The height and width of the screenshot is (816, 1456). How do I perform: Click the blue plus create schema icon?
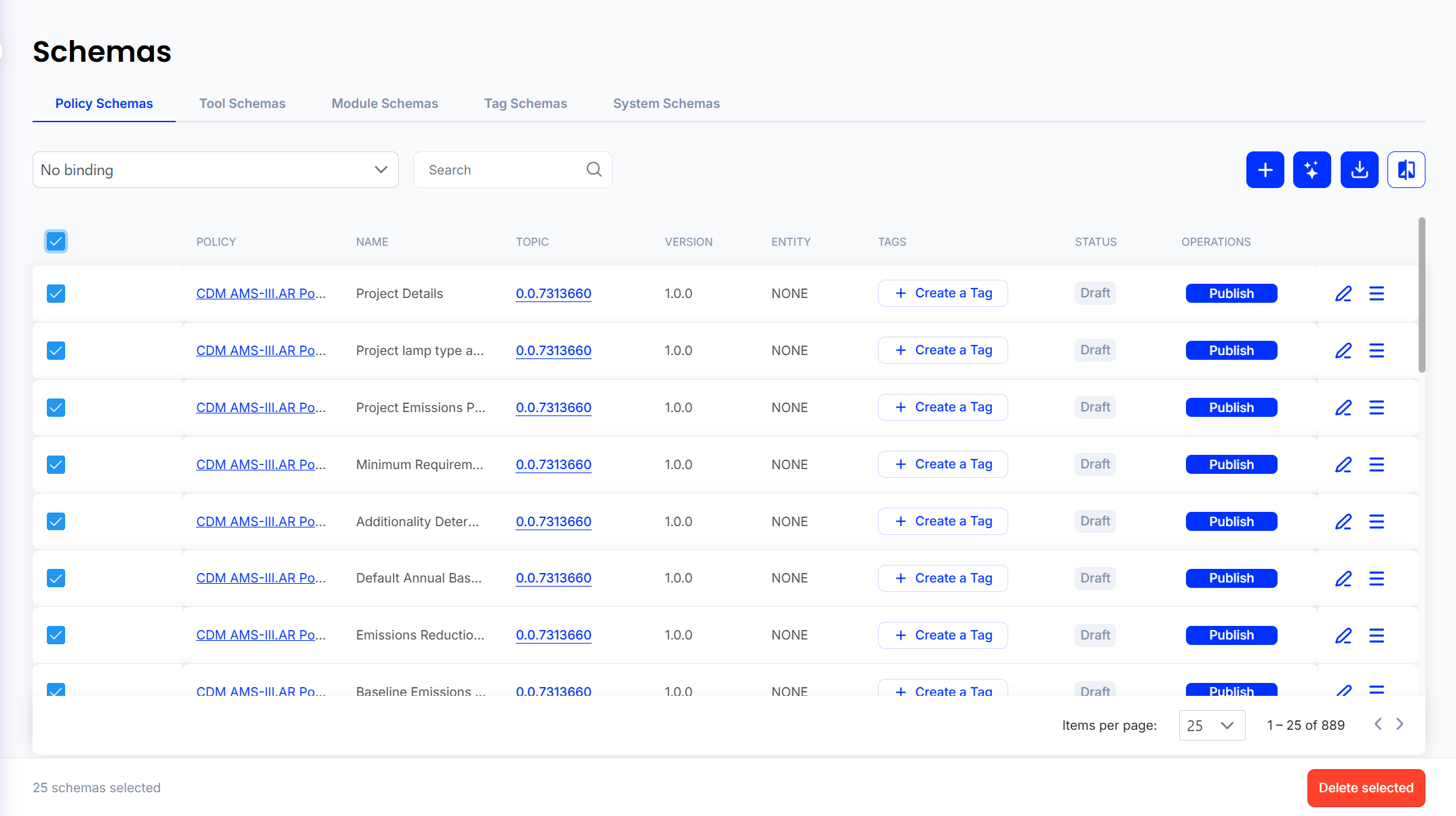[1265, 170]
